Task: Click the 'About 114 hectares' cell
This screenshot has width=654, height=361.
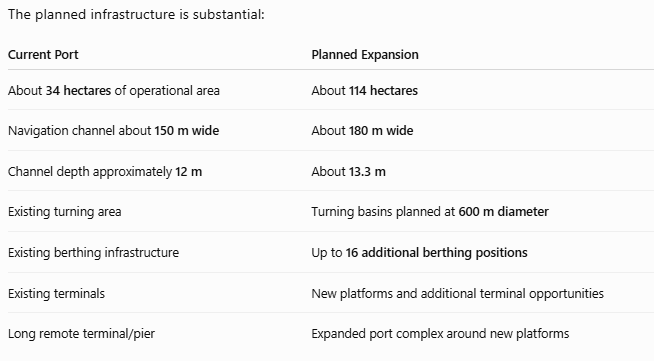Action: (x=365, y=90)
